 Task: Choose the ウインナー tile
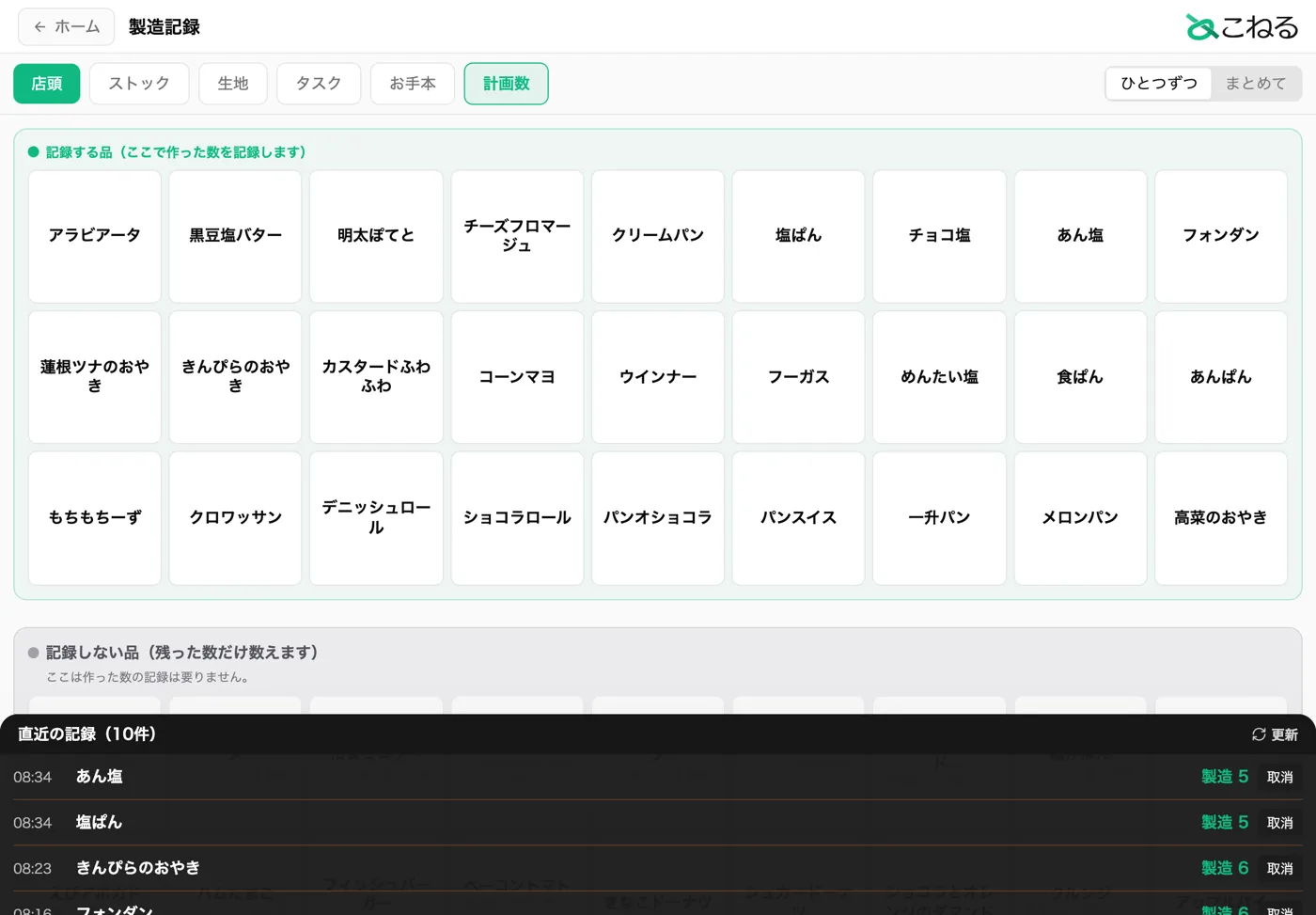(x=658, y=377)
